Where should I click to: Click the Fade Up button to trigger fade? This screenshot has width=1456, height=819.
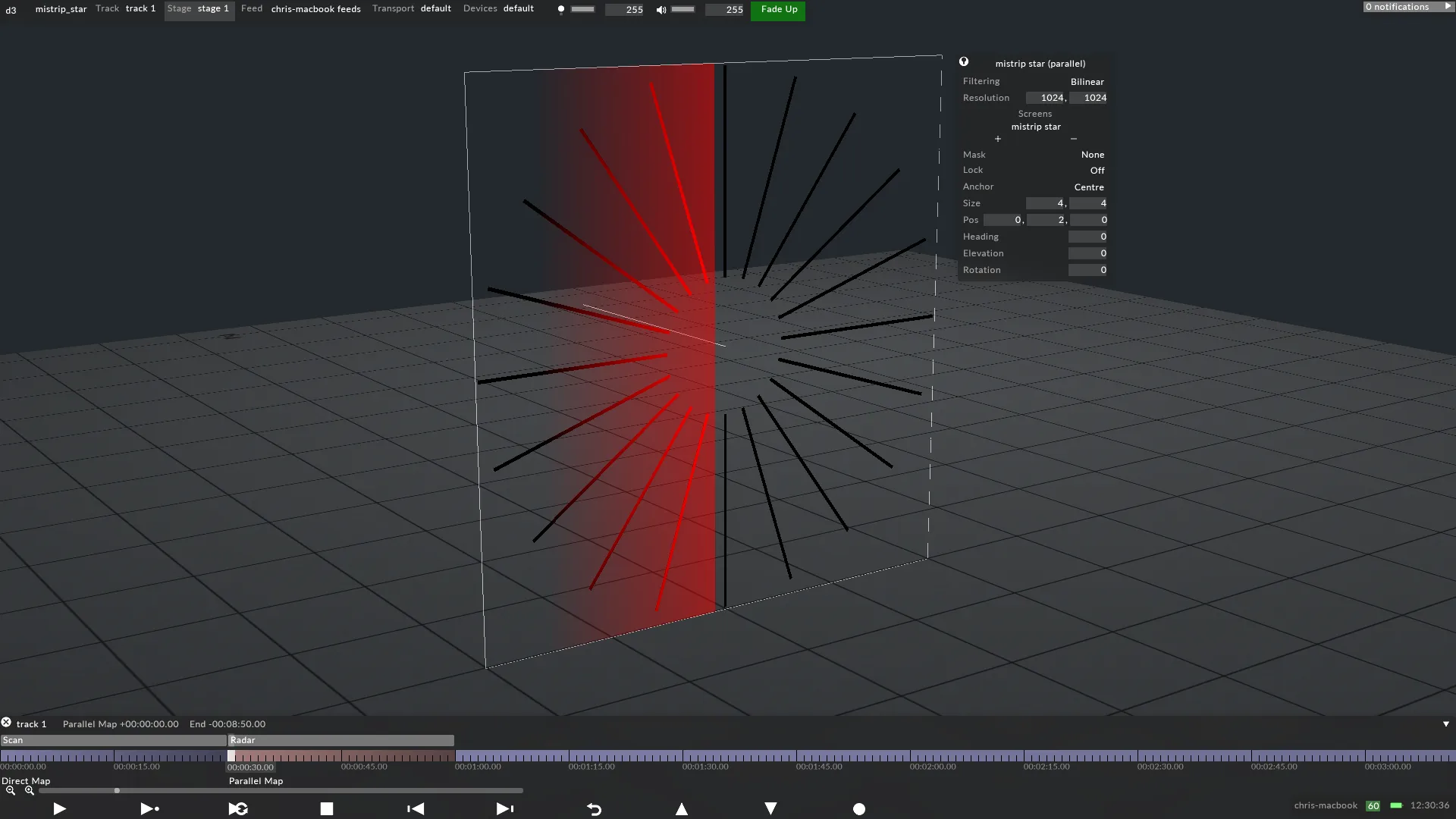tap(779, 9)
